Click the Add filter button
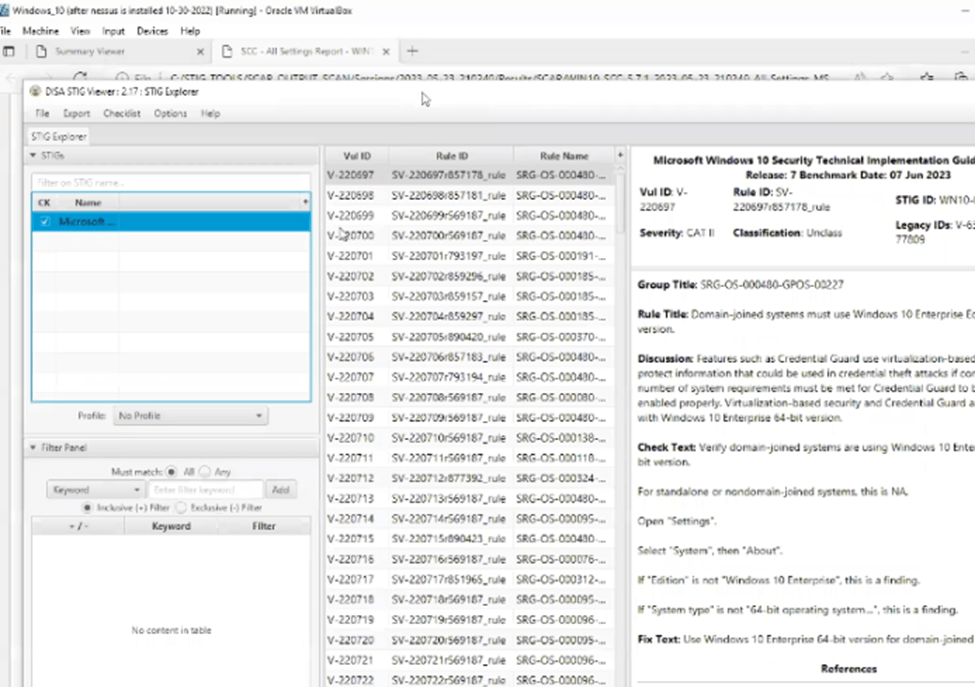This screenshot has width=975, height=687. point(280,490)
